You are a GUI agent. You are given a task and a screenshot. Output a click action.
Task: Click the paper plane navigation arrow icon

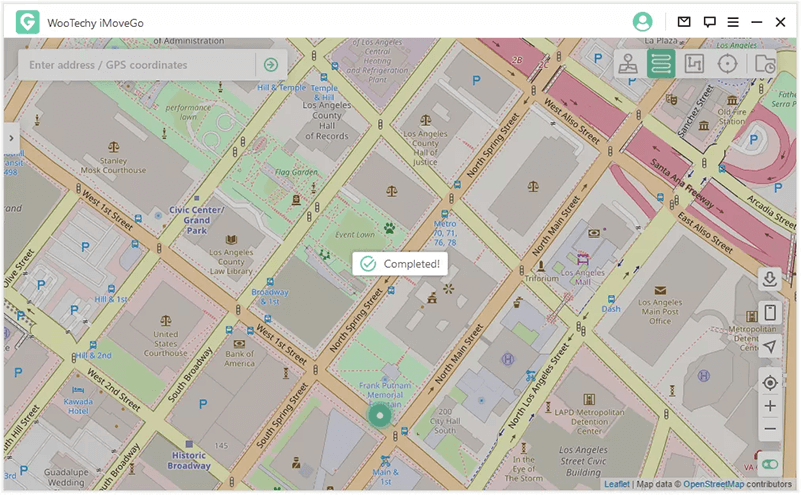coord(769,346)
